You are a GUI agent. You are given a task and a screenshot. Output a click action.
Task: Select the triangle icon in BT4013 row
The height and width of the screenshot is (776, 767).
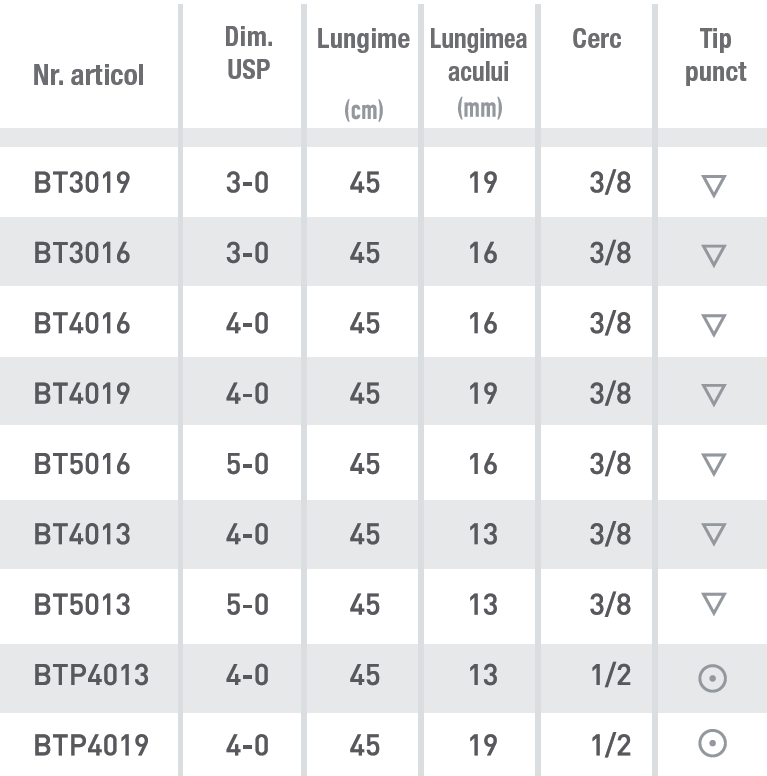coord(713,535)
